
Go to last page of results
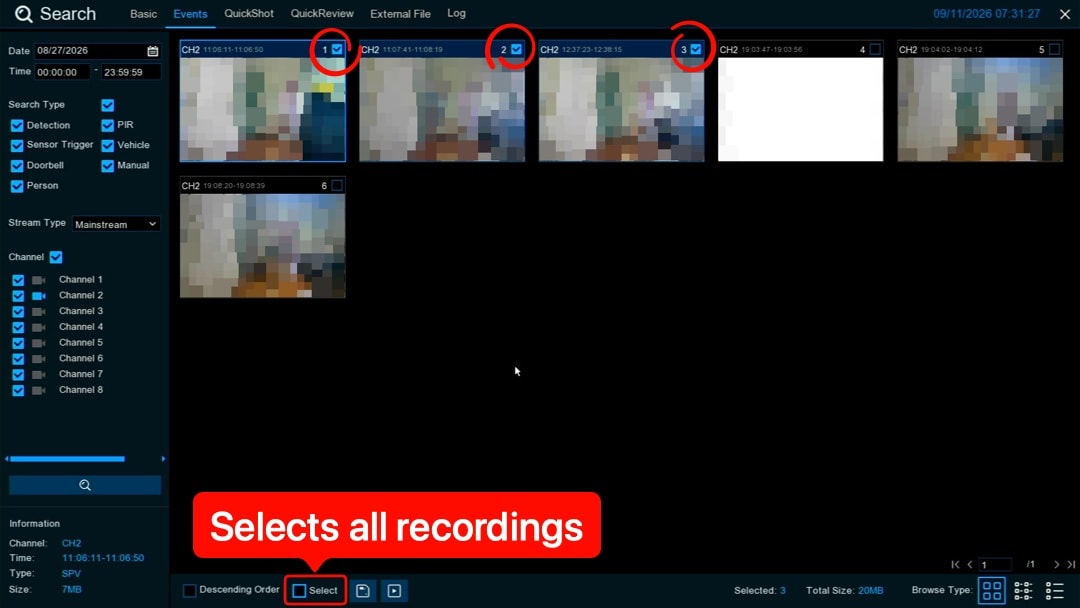click(x=1071, y=564)
